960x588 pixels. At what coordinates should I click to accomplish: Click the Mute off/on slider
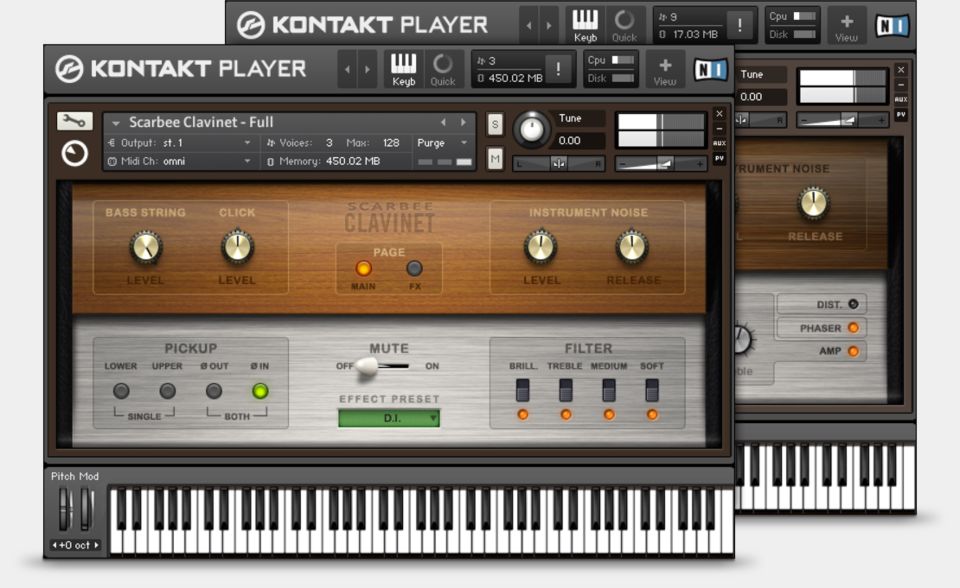[x=387, y=366]
